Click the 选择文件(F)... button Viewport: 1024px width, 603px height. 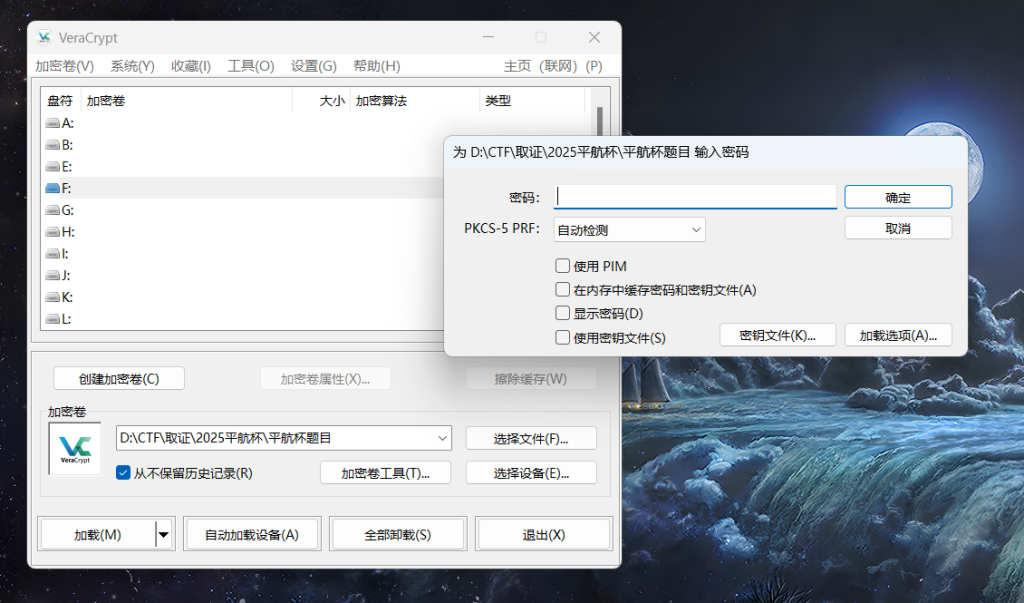(531, 438)
